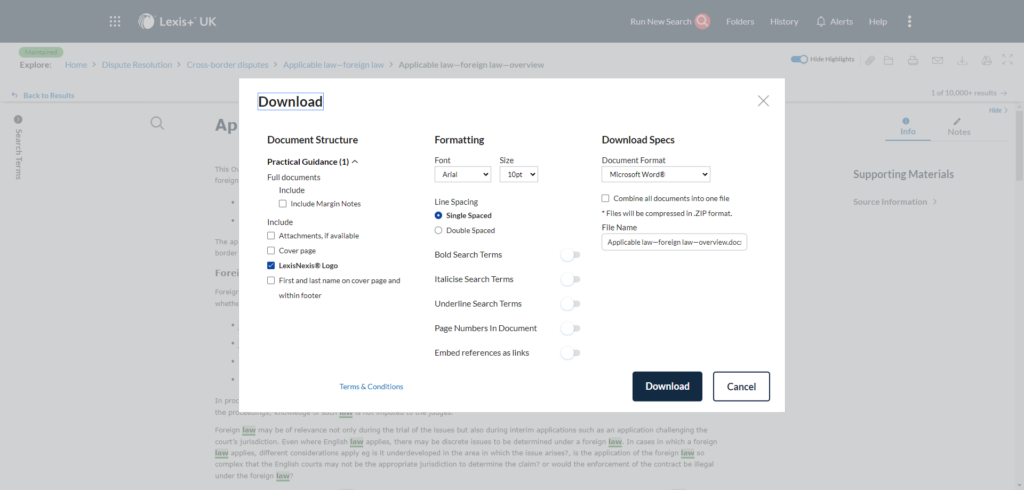Click in the File Name input field

(x=674, y=242)
